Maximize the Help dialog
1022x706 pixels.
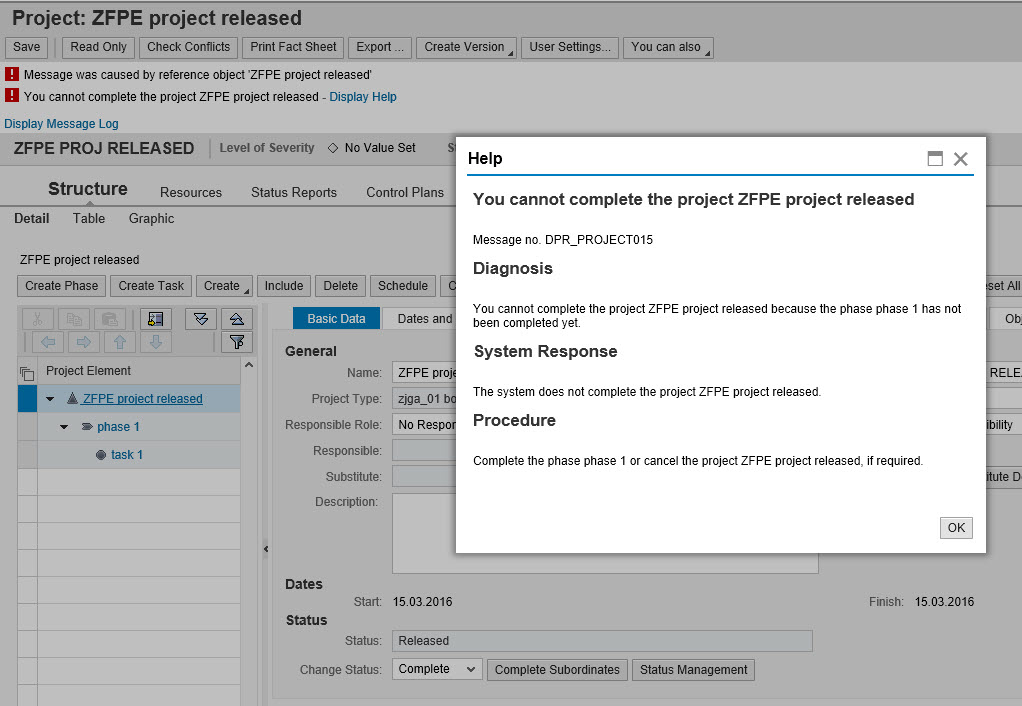point(935,158)
